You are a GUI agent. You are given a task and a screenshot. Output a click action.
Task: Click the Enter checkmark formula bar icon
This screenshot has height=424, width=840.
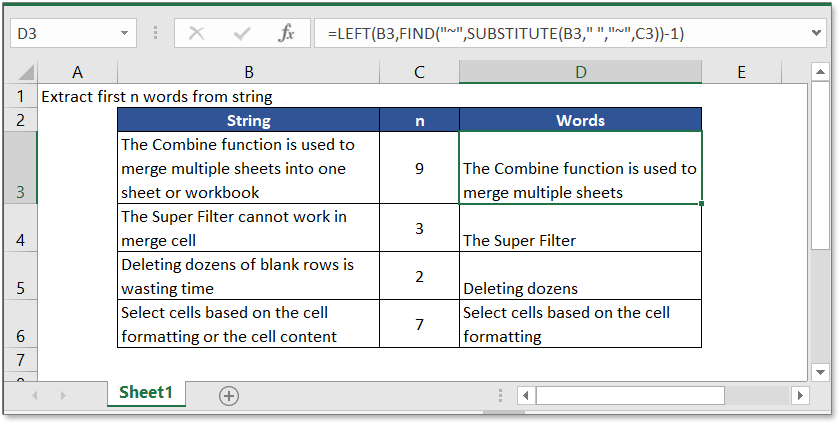coord(241,33)
